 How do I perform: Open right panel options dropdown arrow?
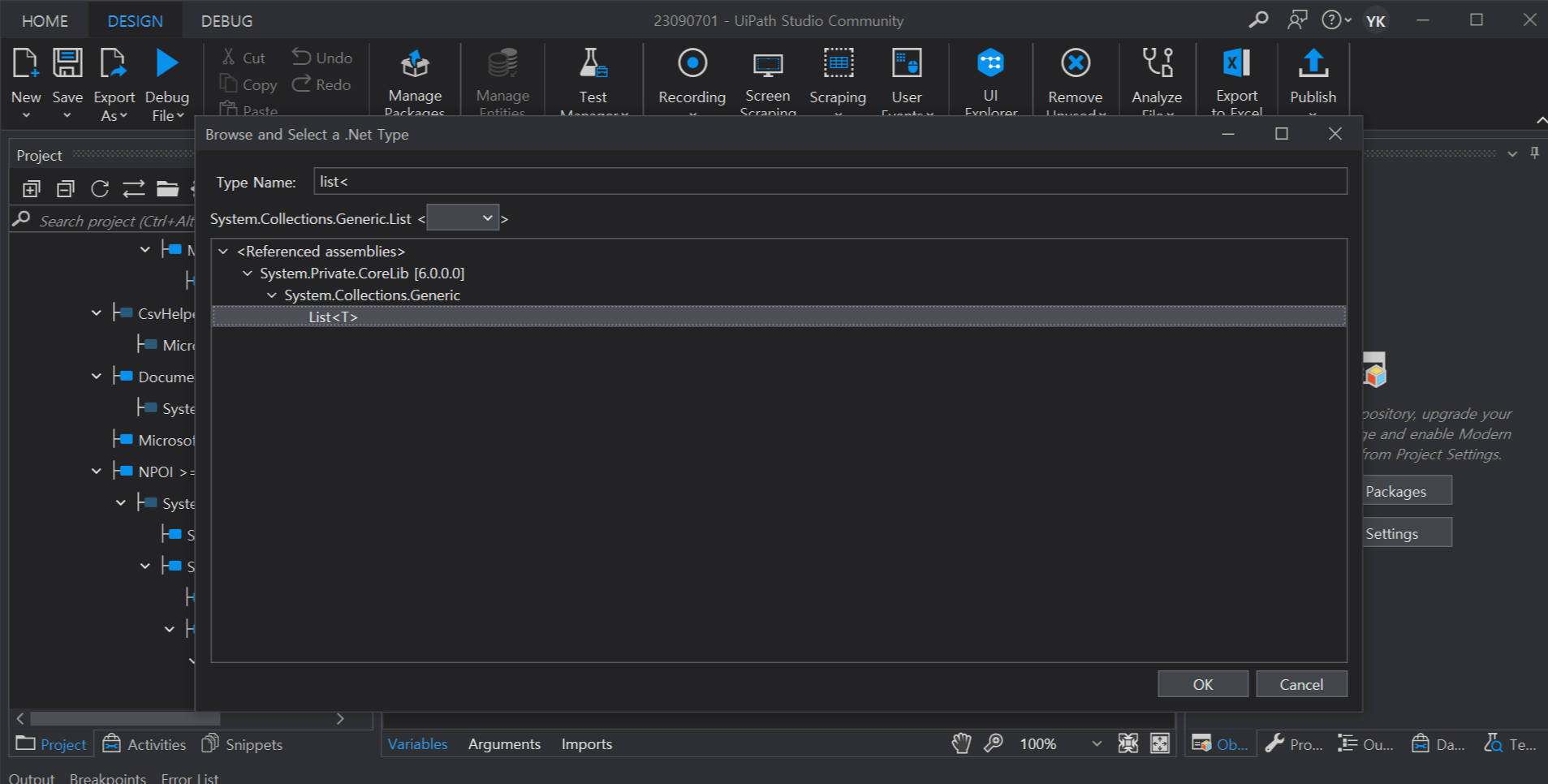[1511, 153]
